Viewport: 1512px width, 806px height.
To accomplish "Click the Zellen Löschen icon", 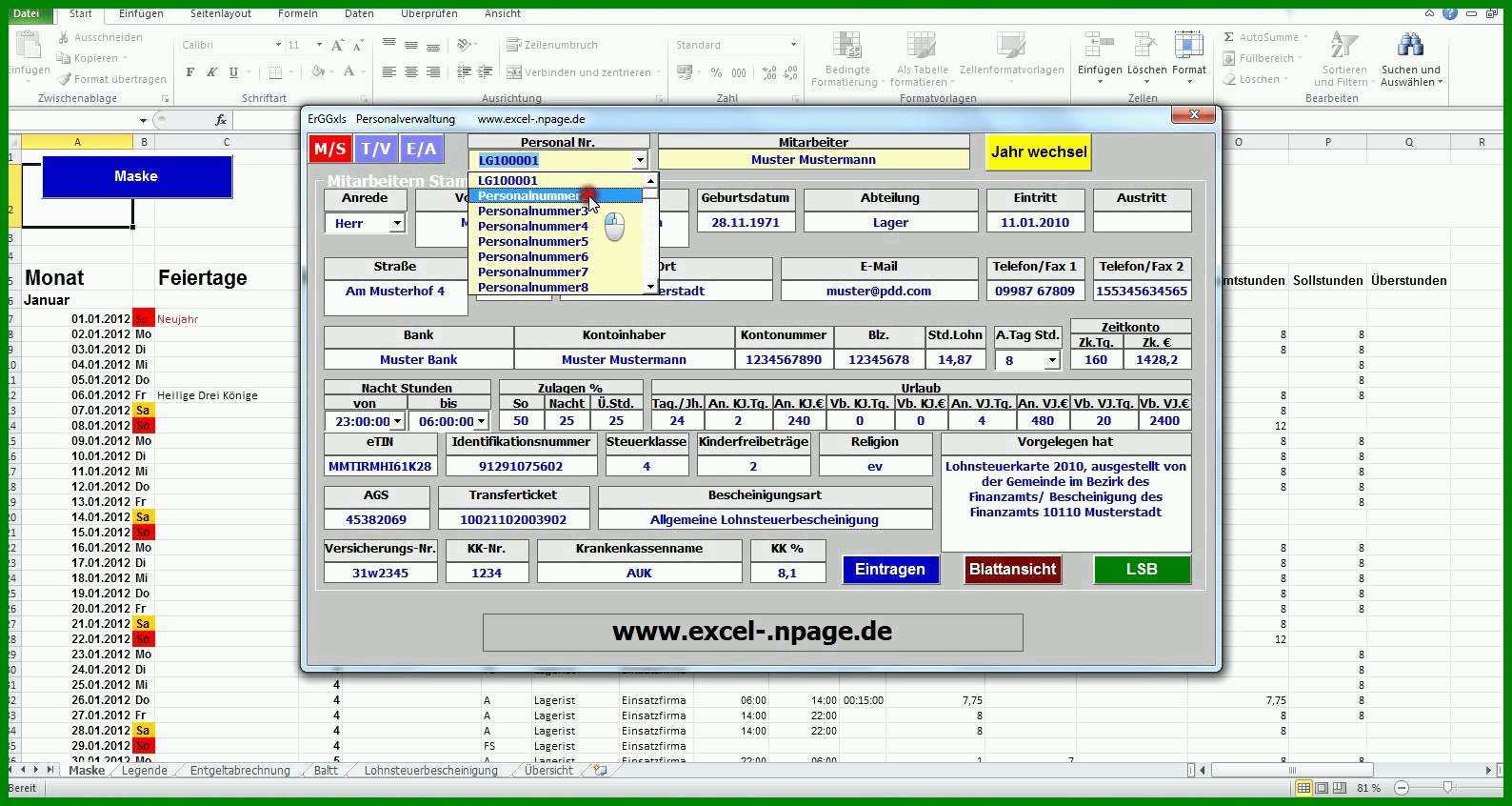I will tap(1146, 46).
